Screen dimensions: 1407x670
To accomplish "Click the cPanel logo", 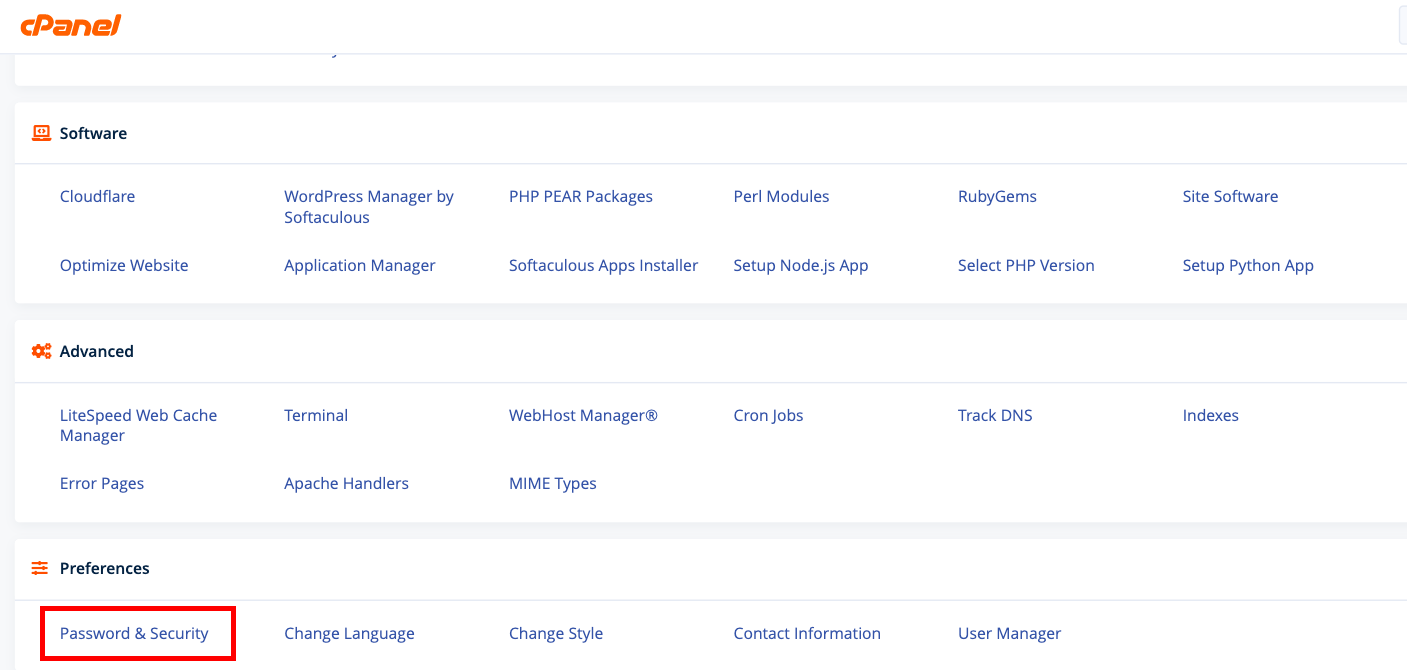I will (71, 26).
